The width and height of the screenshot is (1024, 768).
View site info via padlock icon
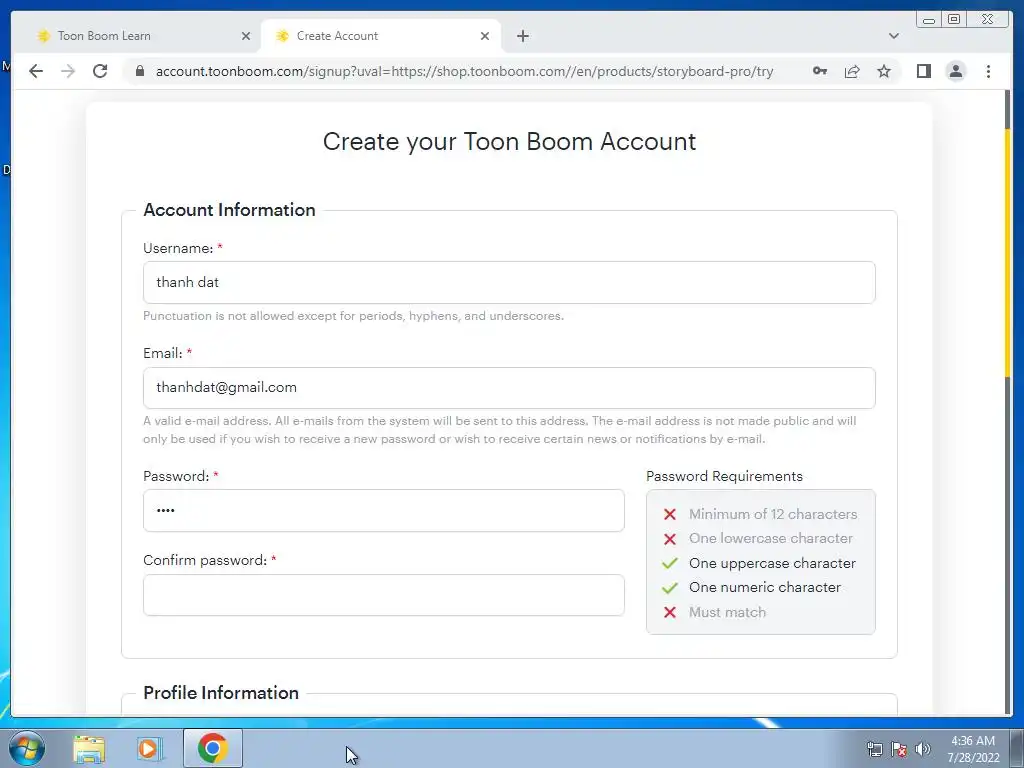pyautogui.click(x=139, y=71)
